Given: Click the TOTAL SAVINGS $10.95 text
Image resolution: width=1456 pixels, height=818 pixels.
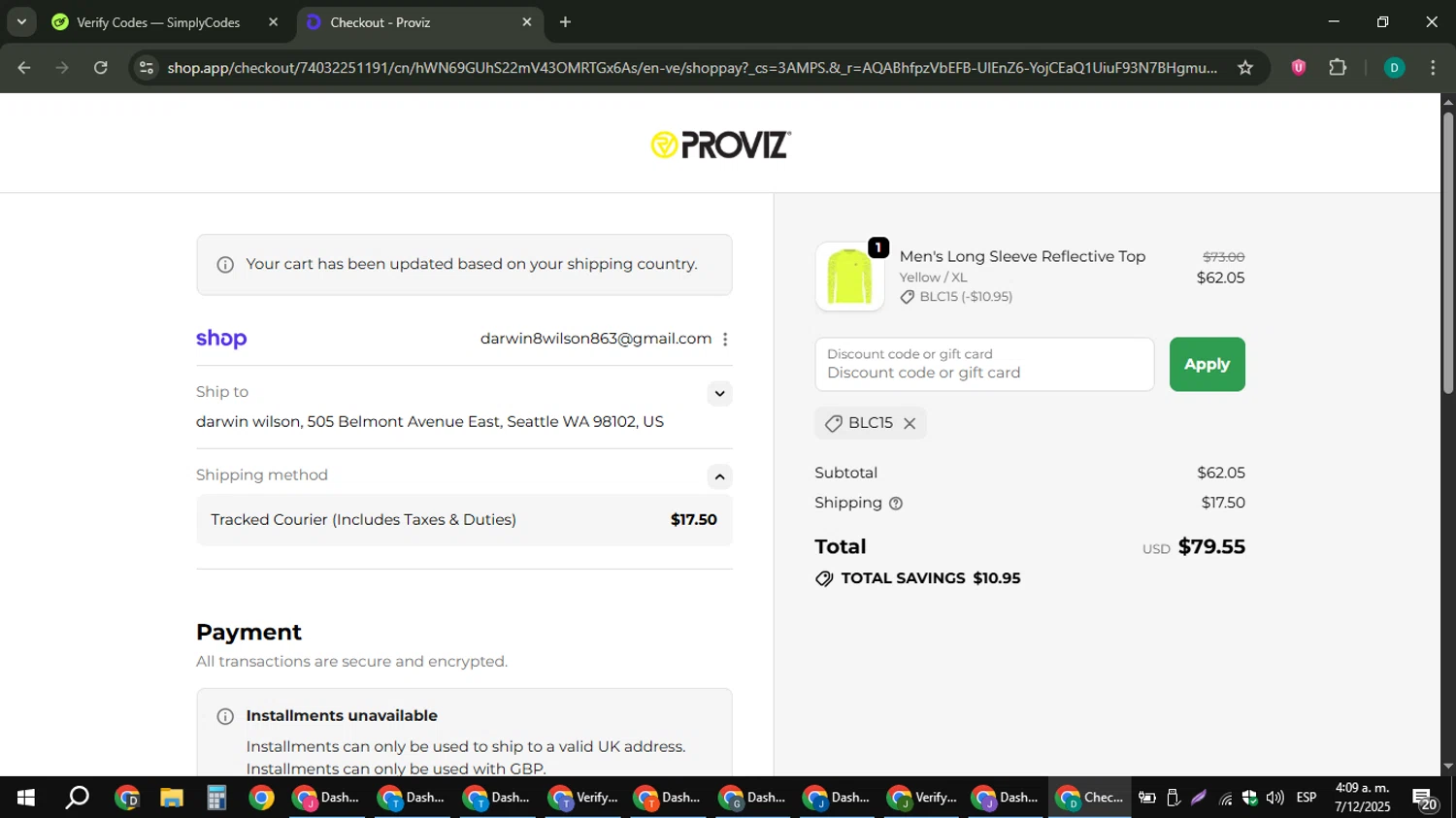Looking at the screenshot, I should click(930, 578).
